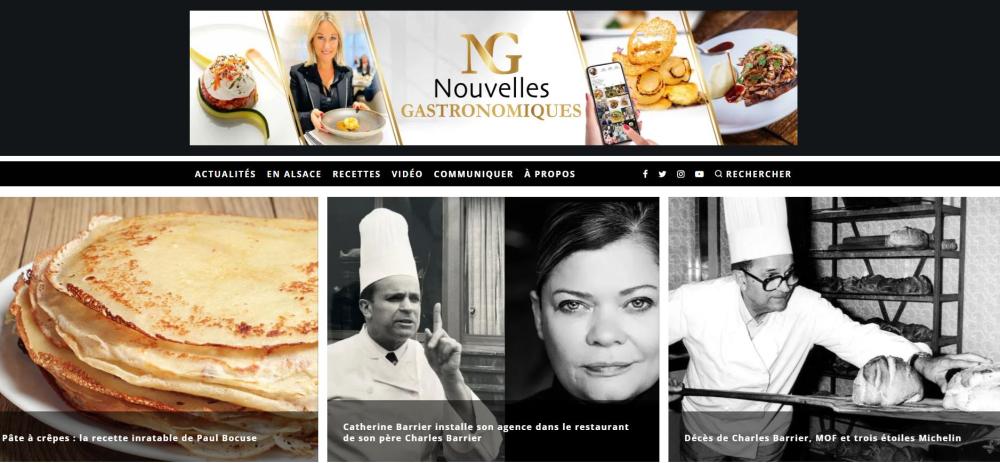Open the Facebook social icon
The height and width of the screenshot is (463, 1000).
click(645, 174)
